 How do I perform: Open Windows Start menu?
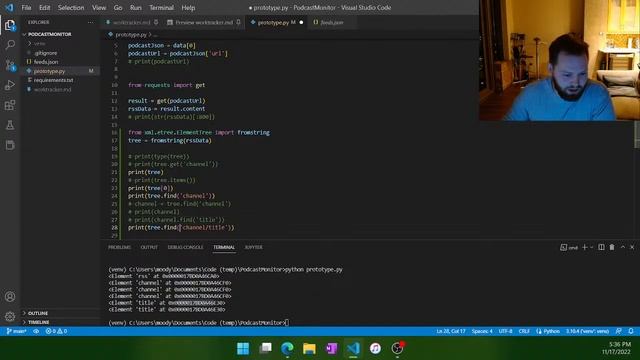243,348
